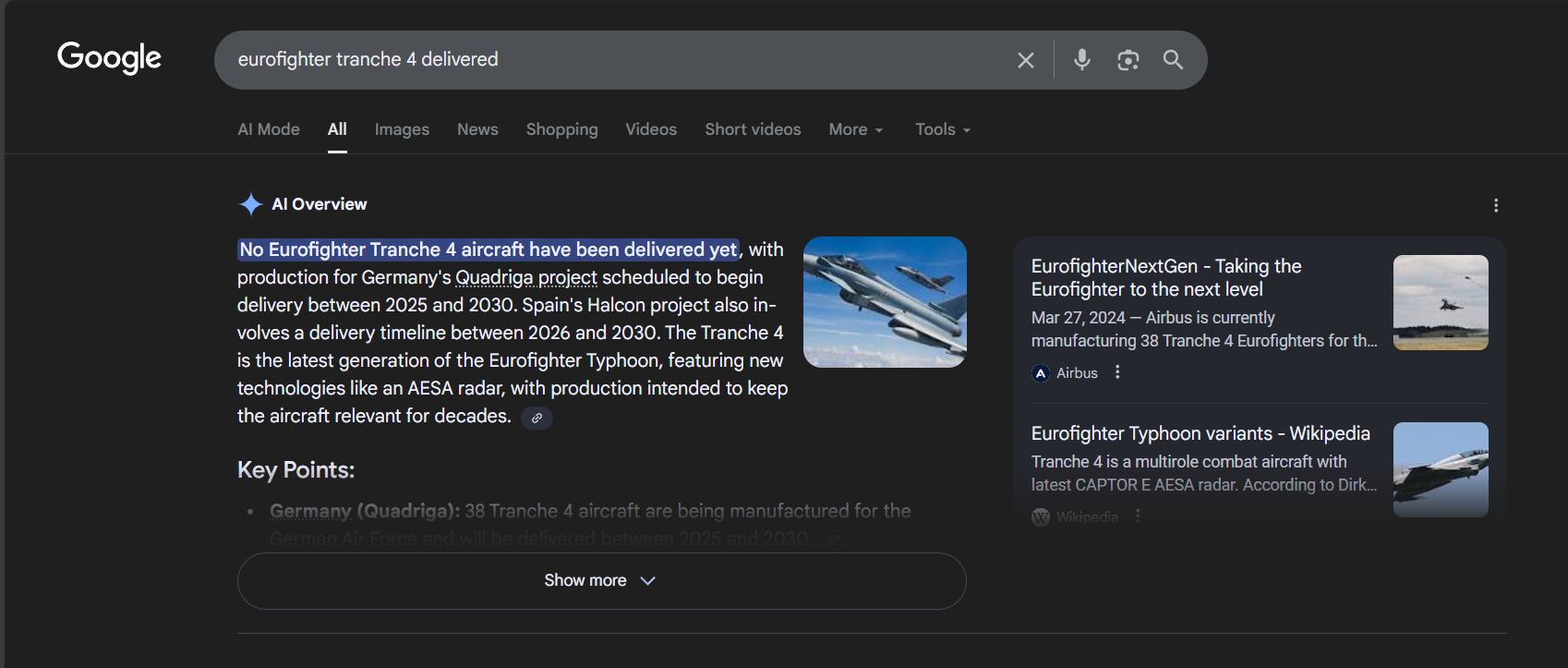The image size is (1568, 668).
Task: Open the AI Mode tab
Action: [269, 129]
